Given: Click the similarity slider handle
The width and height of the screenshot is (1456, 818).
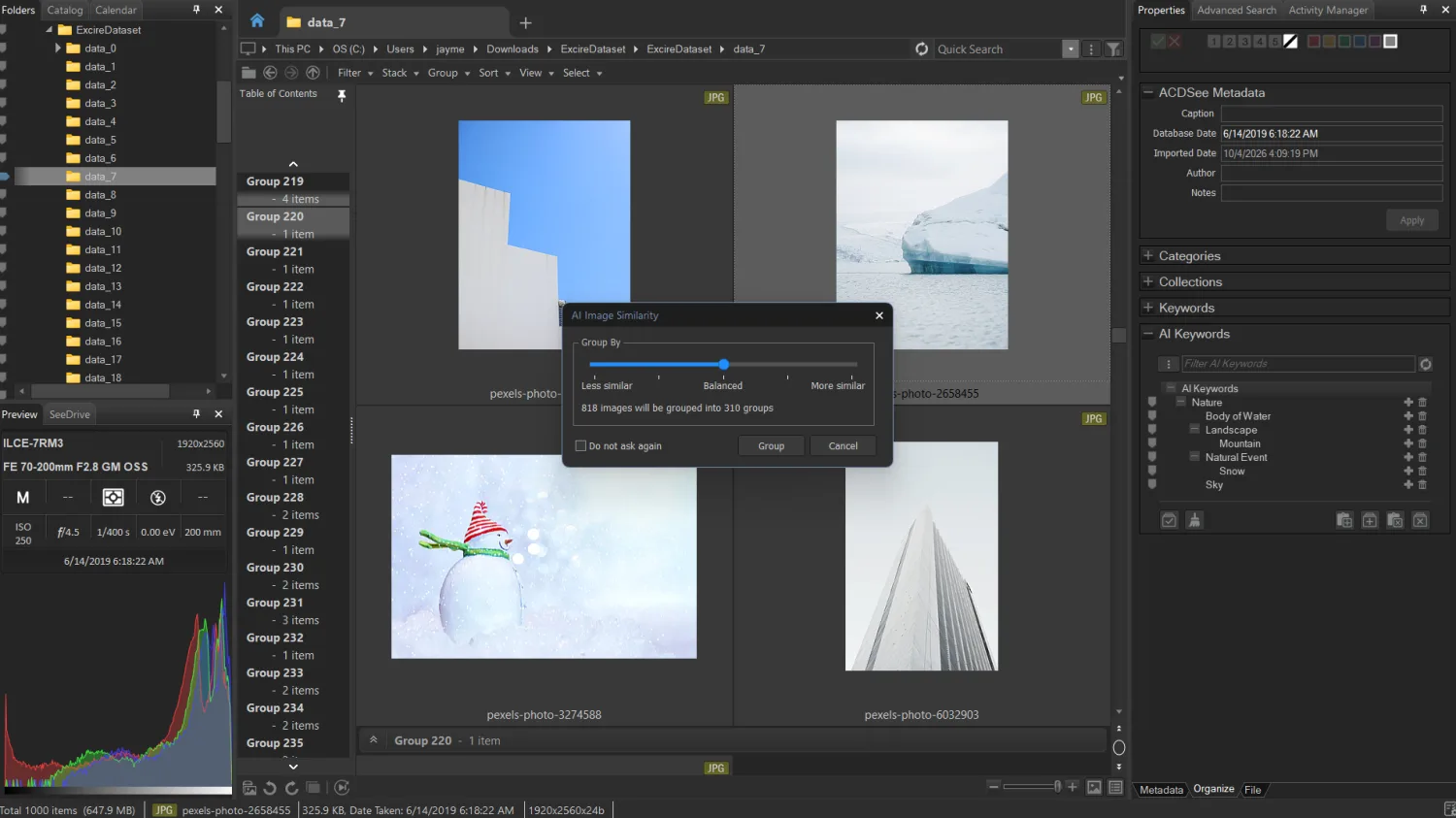Looking at the screenshot, I should click(723, 365).
